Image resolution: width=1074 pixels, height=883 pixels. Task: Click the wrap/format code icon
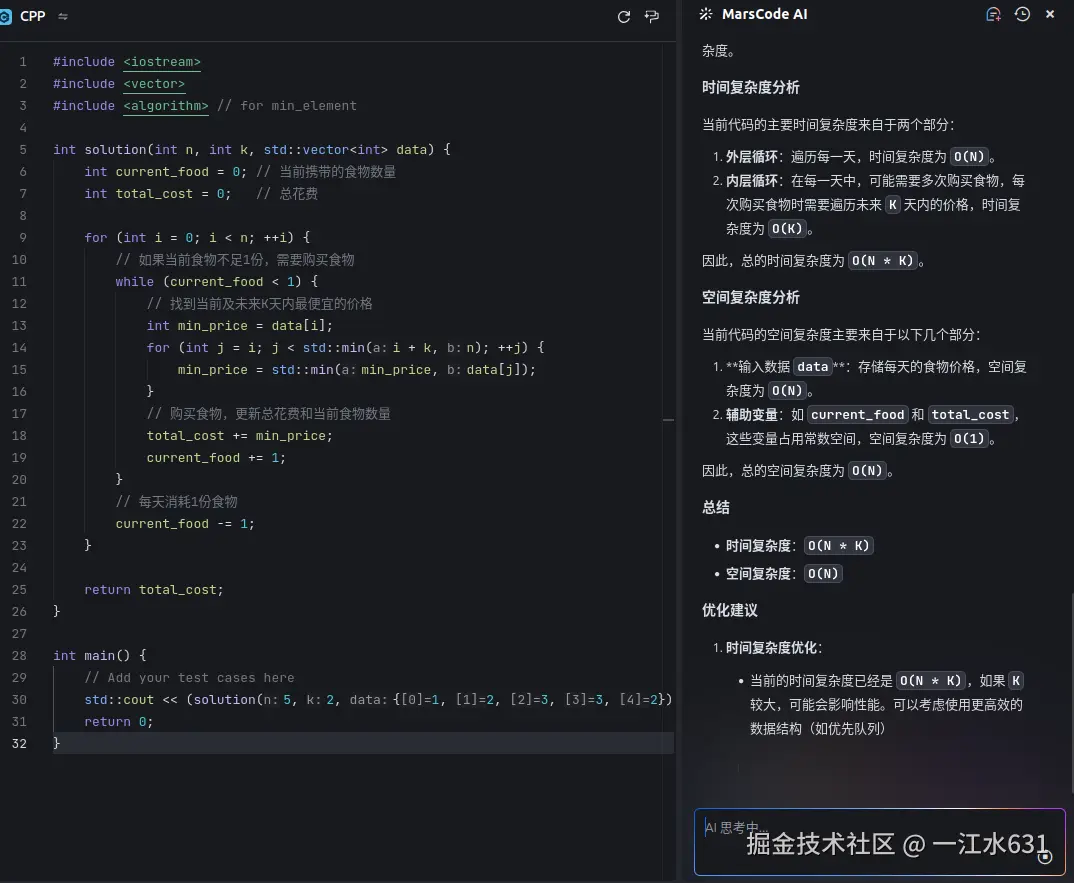tap(652, 16)
